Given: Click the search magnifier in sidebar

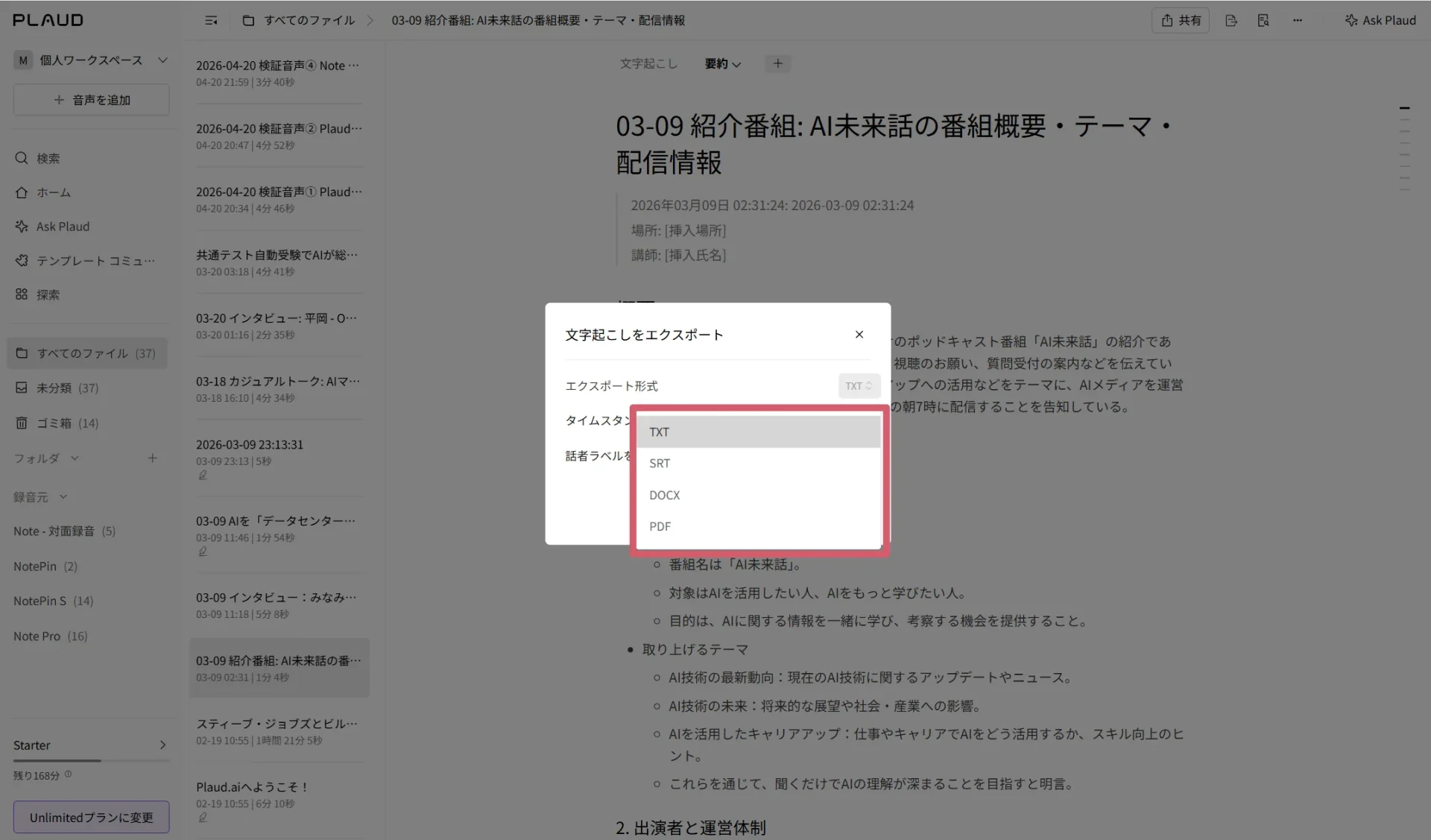Looking at the screenshot, I should [x=22, y=158].
